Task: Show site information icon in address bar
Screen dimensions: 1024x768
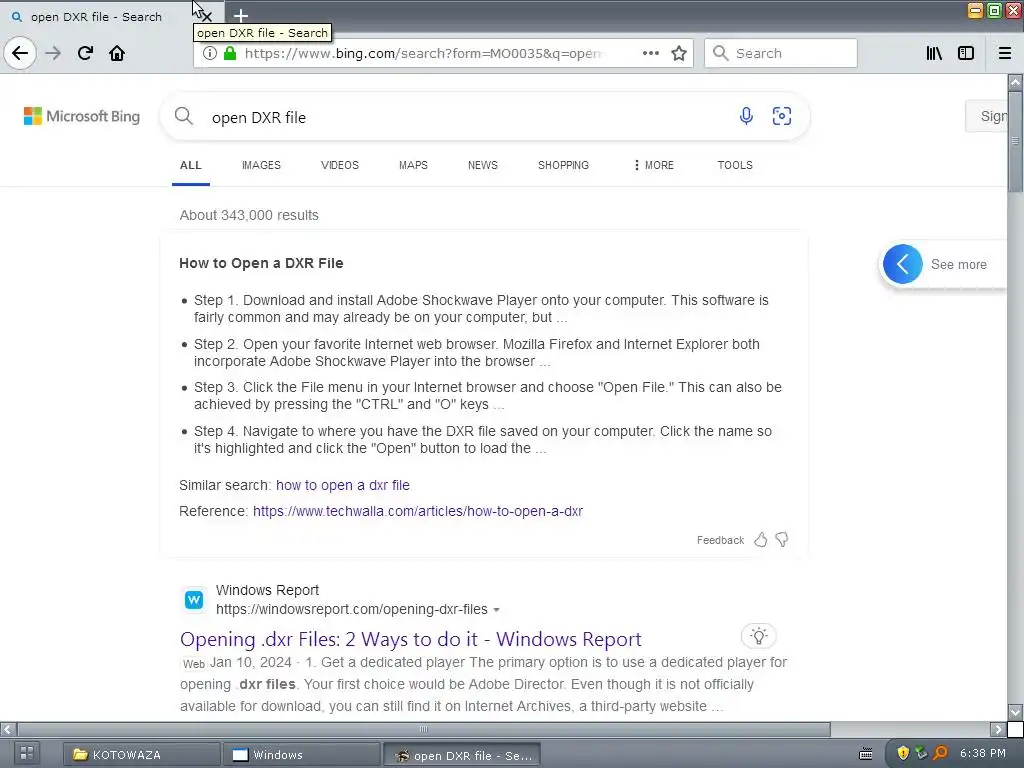Action: point(210,53)
